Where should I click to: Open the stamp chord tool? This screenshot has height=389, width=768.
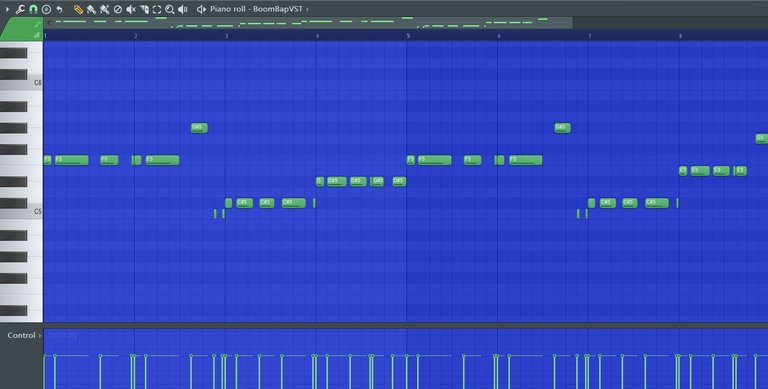tap(46, 9)
